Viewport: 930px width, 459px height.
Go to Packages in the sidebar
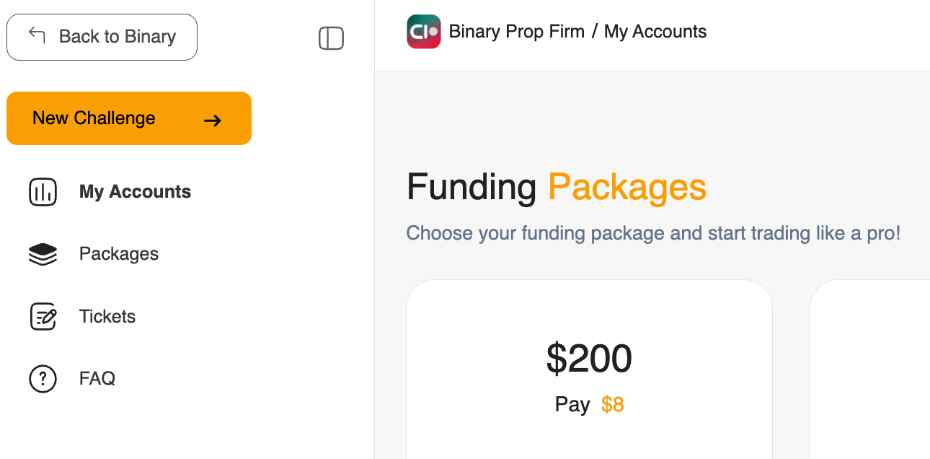[x=119, y=254]
